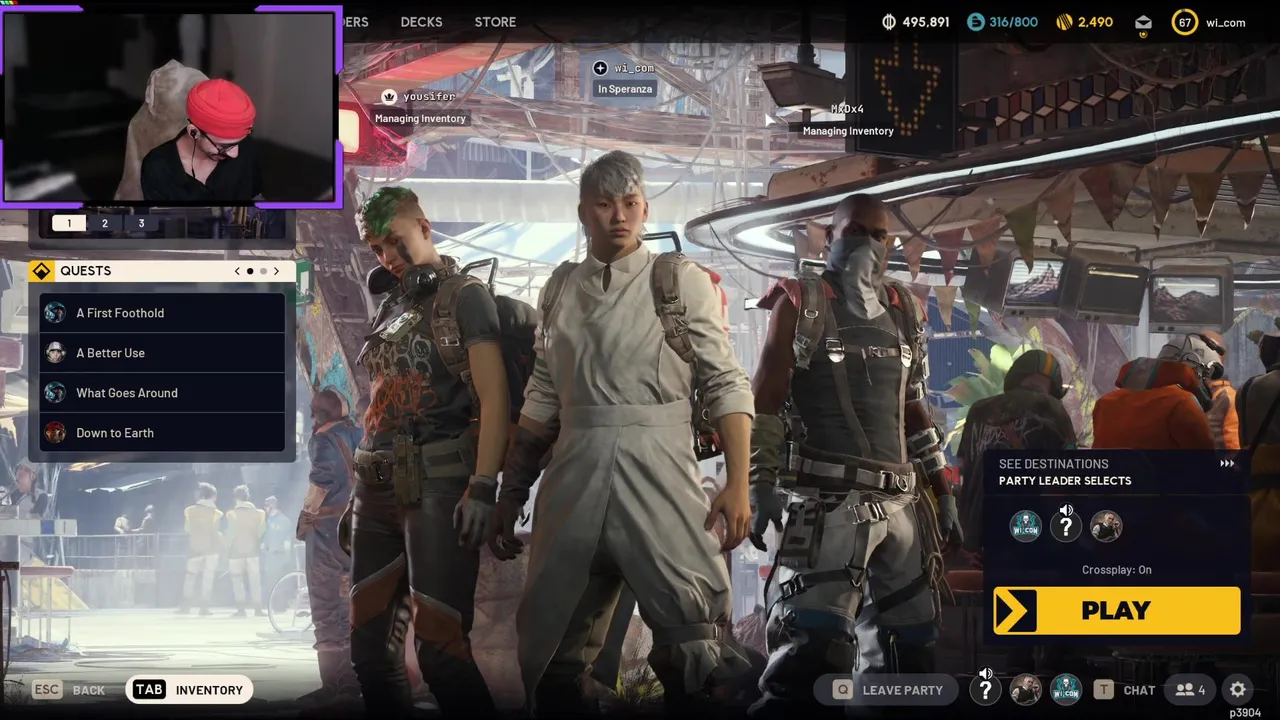Click the What Goes Around quest giver portrait
Screen dimensions: 1280x720
pyautogui.click(x=55, y=393)
